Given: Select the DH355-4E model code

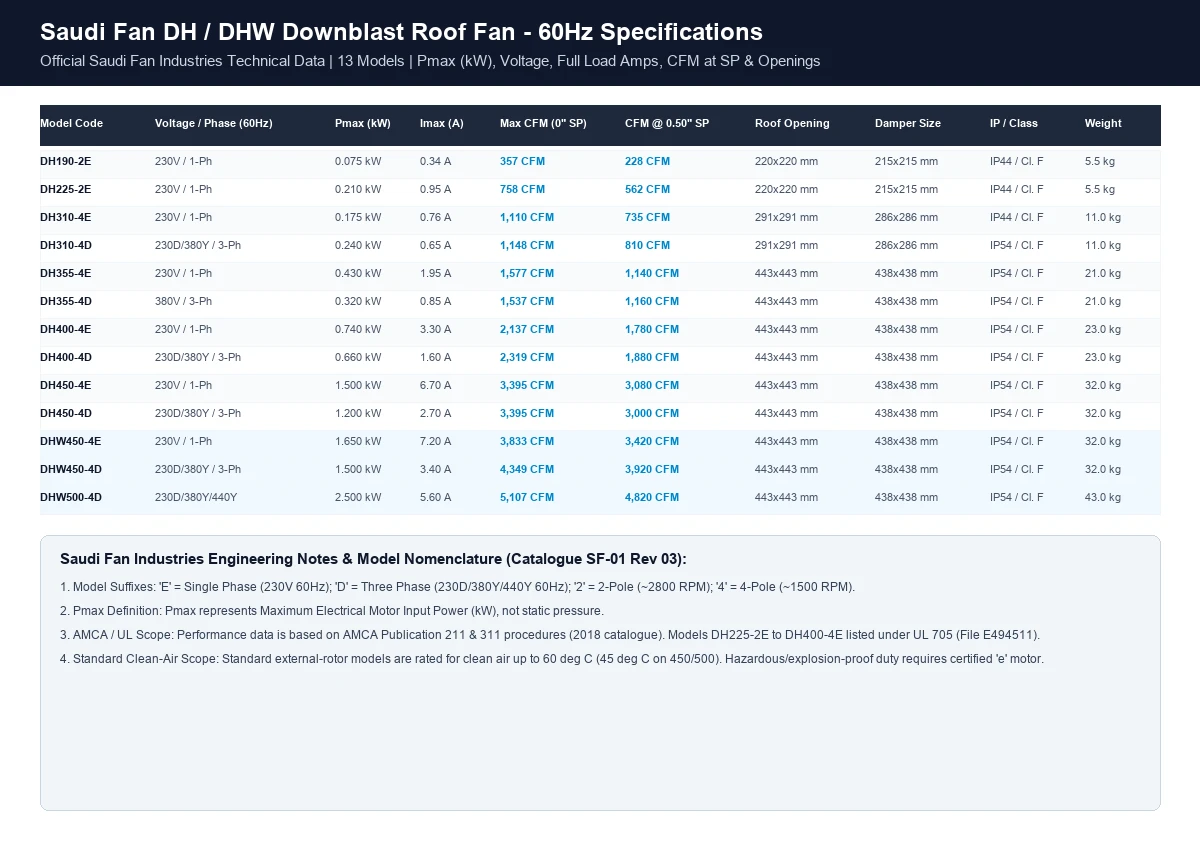Looking at the screenshot, I should coord(66,273).
